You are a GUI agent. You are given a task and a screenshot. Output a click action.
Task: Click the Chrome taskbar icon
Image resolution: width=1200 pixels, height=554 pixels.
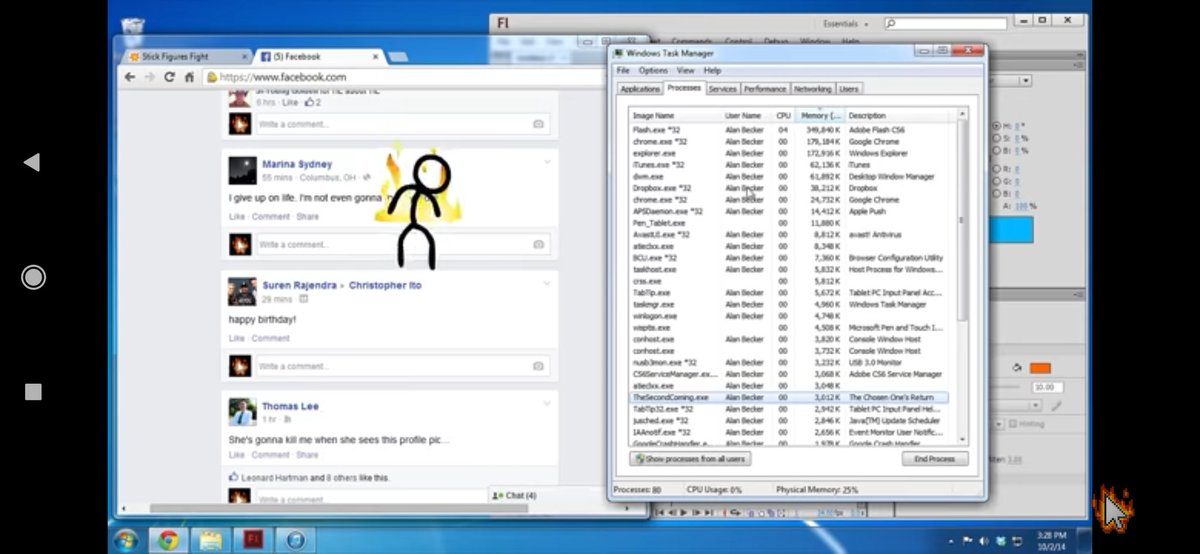169,540
